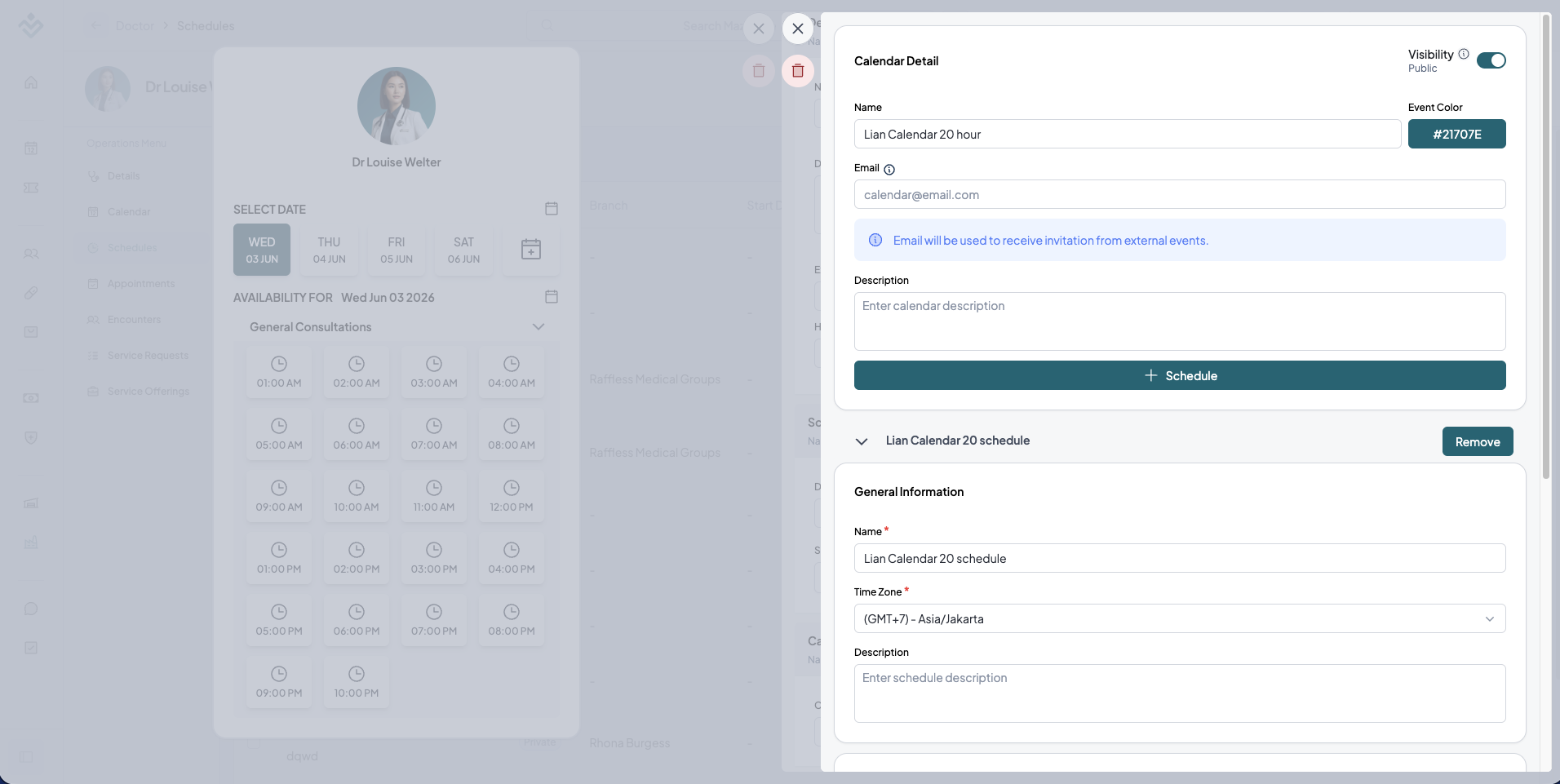Select Friday 05 JUN date
This screenshot has width=1560, height=784.
(x=397, y=250)
